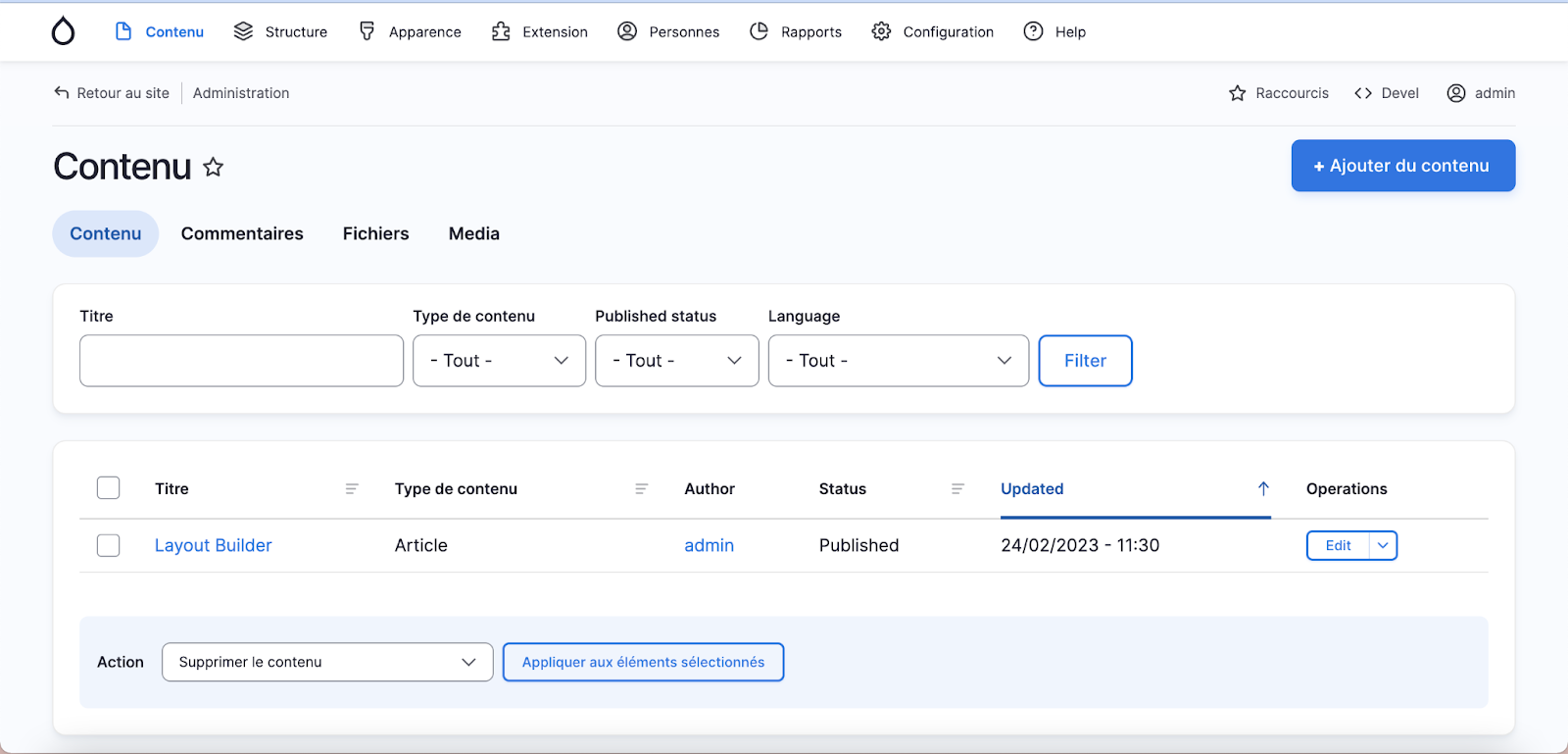Open the Action dropdown Supprimer le contenu
This screenshot has height=754, width=1568.
[327, 663]
